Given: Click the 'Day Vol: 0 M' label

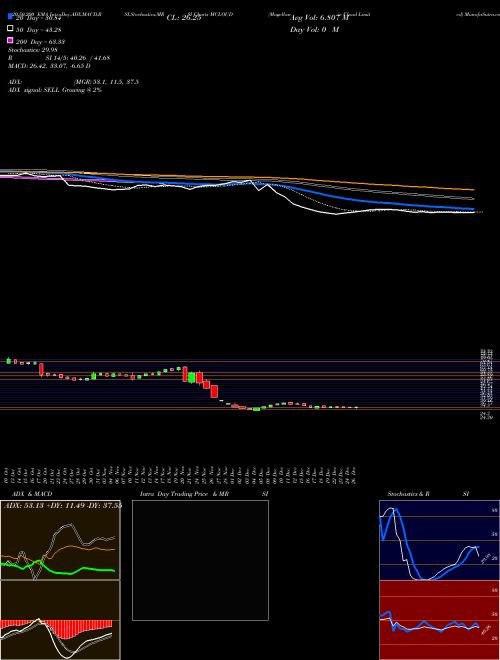Looking at the screenshot, I should pos(314,29).
